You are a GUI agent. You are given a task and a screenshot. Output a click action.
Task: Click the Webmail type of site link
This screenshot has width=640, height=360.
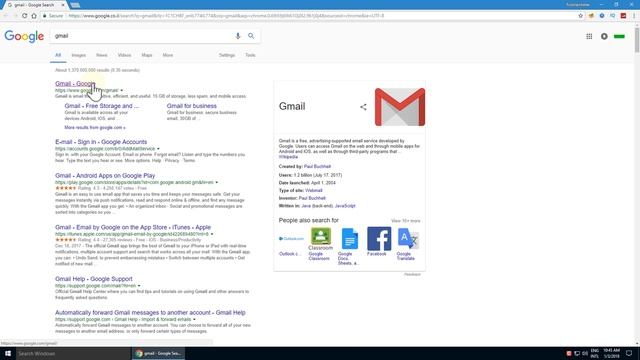(x=313, y=191)
